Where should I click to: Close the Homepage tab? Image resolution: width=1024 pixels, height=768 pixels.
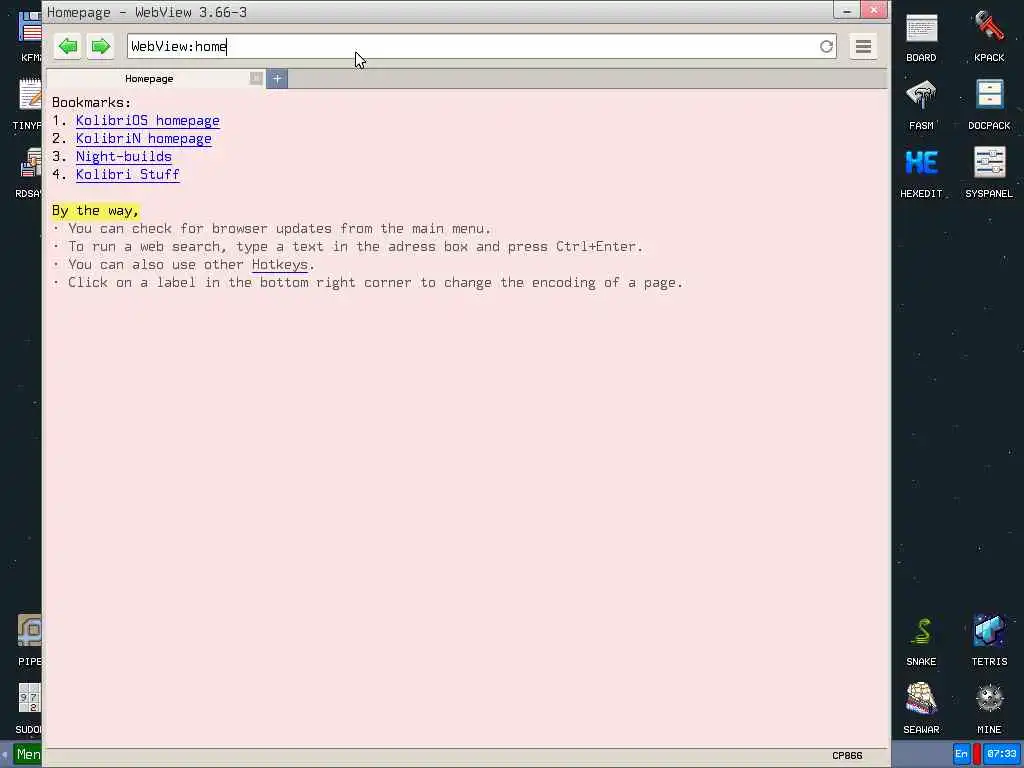point(255,78)
